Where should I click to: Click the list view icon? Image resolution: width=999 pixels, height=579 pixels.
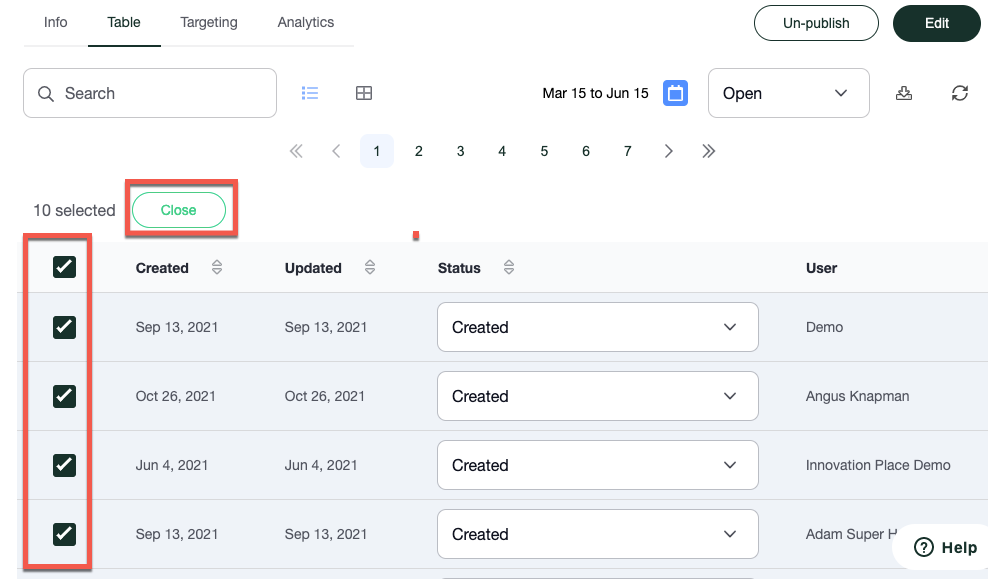coord(310,93)
